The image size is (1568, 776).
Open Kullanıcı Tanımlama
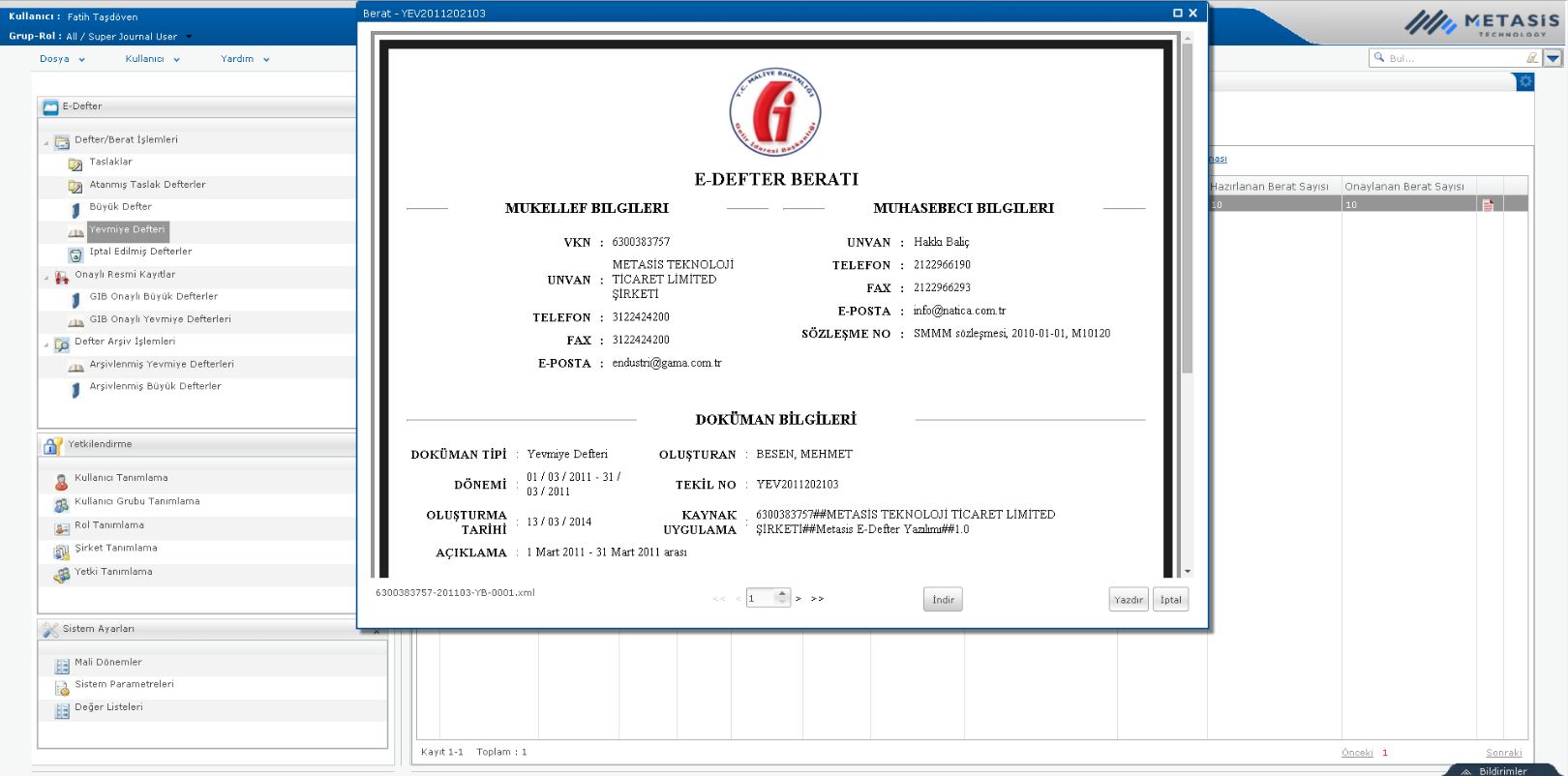click(x=121, y=478)
